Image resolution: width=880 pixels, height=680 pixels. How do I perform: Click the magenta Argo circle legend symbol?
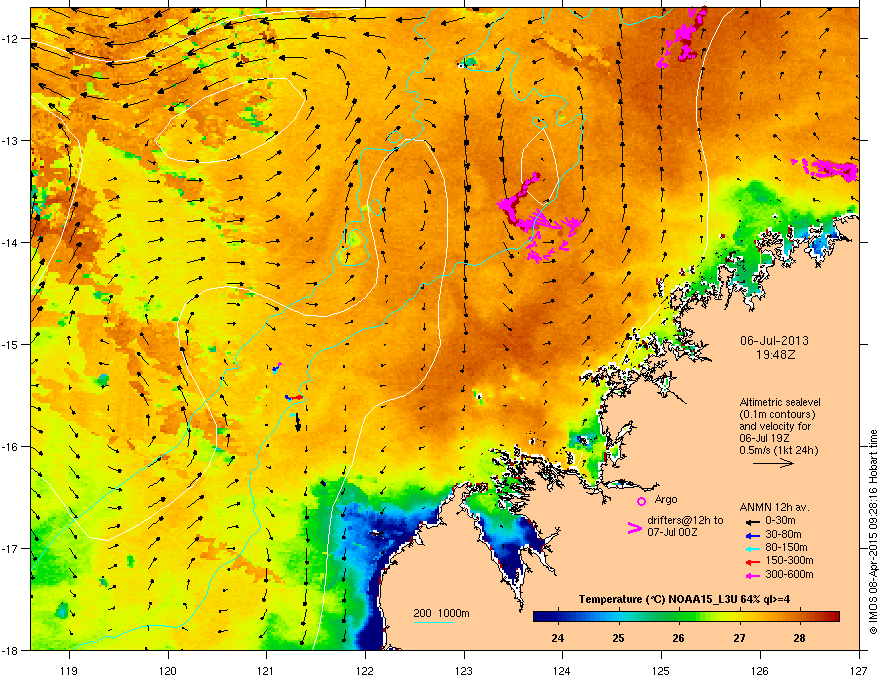(x=641, y=502)
